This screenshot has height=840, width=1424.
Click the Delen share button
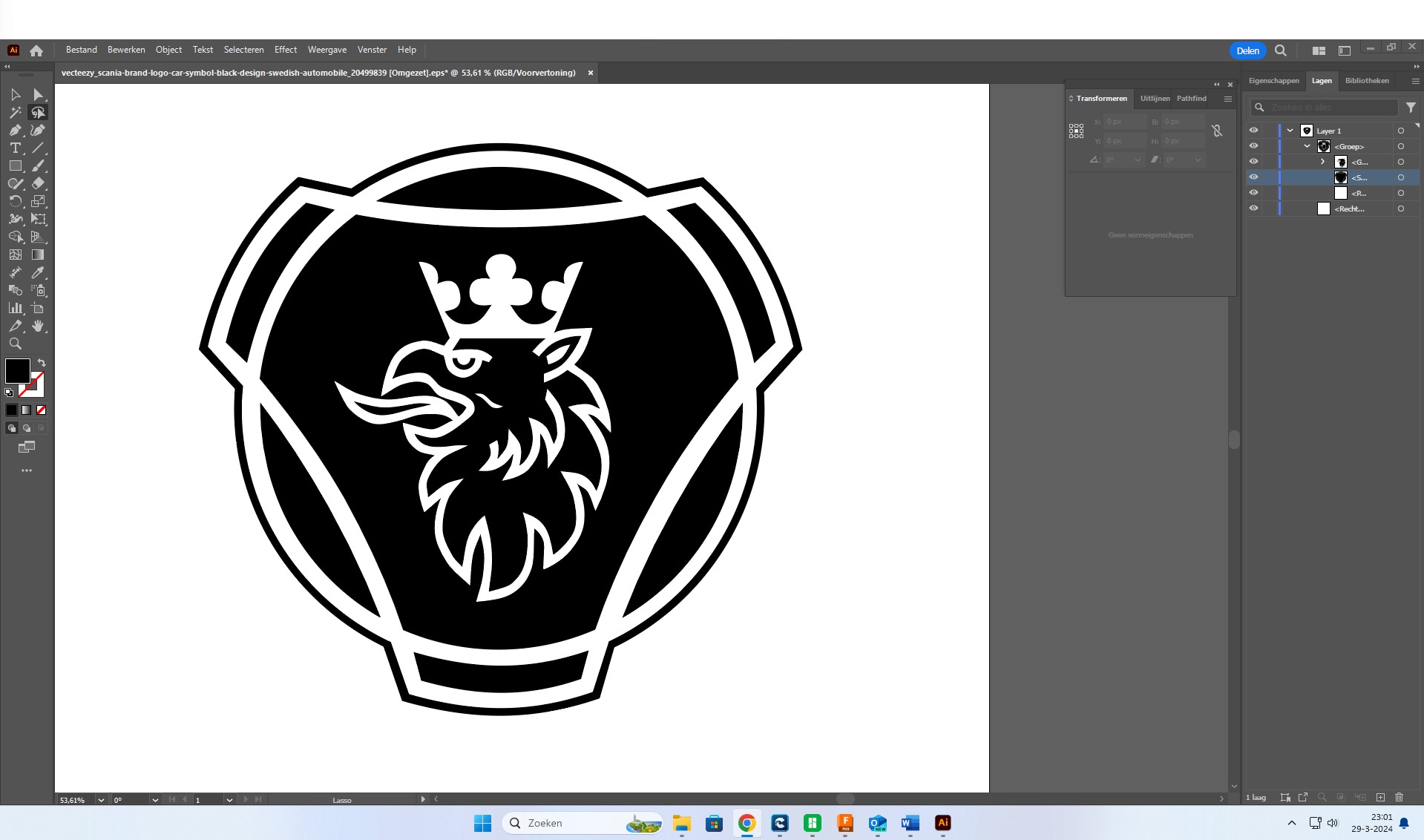click(x=1248, y=50)
